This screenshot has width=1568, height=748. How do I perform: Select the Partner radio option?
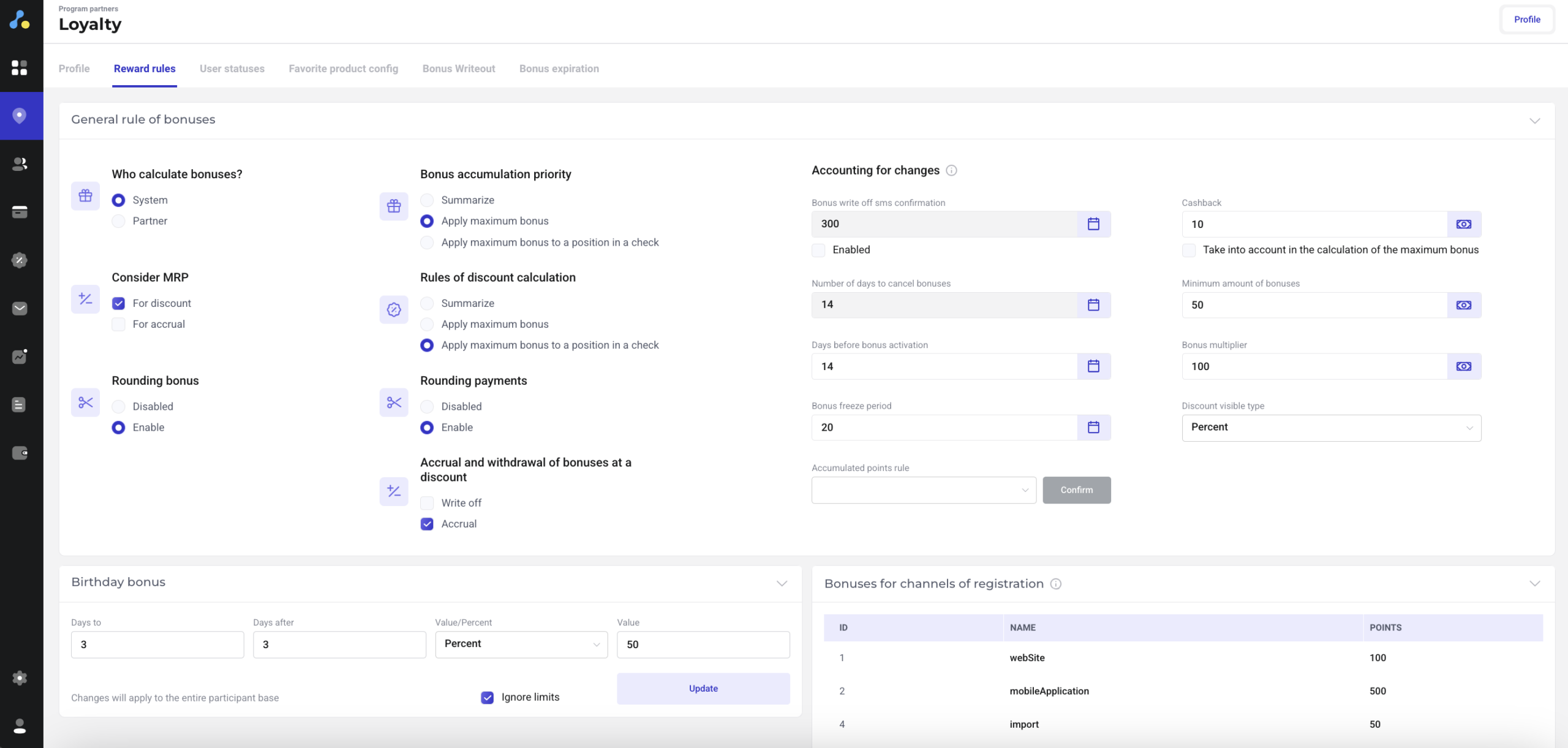(119, 221)
